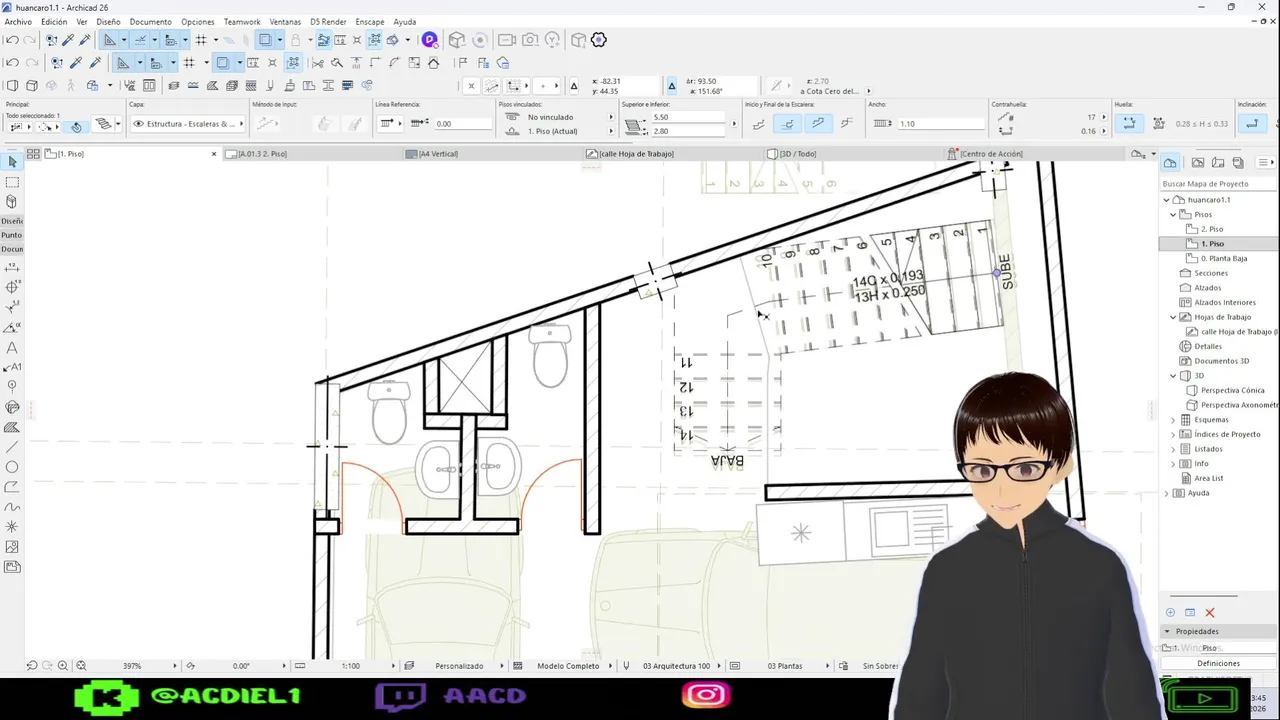Viewport: 1280px width, 720px height.
Task: Click the house icon in second toolbar row
Action: point(433,63)
